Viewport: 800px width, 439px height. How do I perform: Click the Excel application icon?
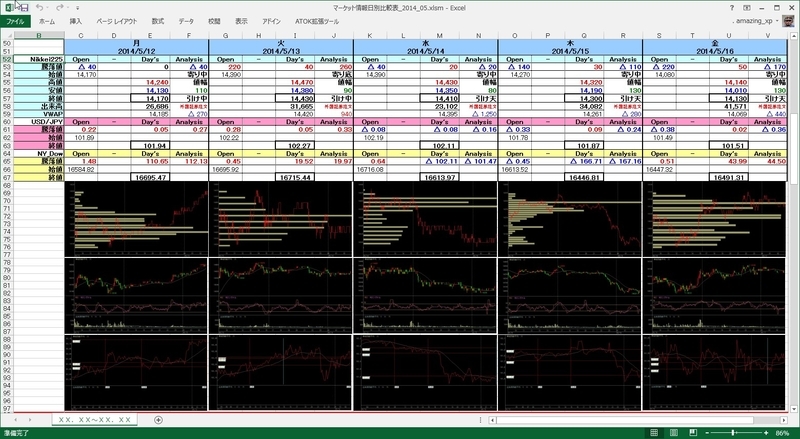click(x=8, y=8)
